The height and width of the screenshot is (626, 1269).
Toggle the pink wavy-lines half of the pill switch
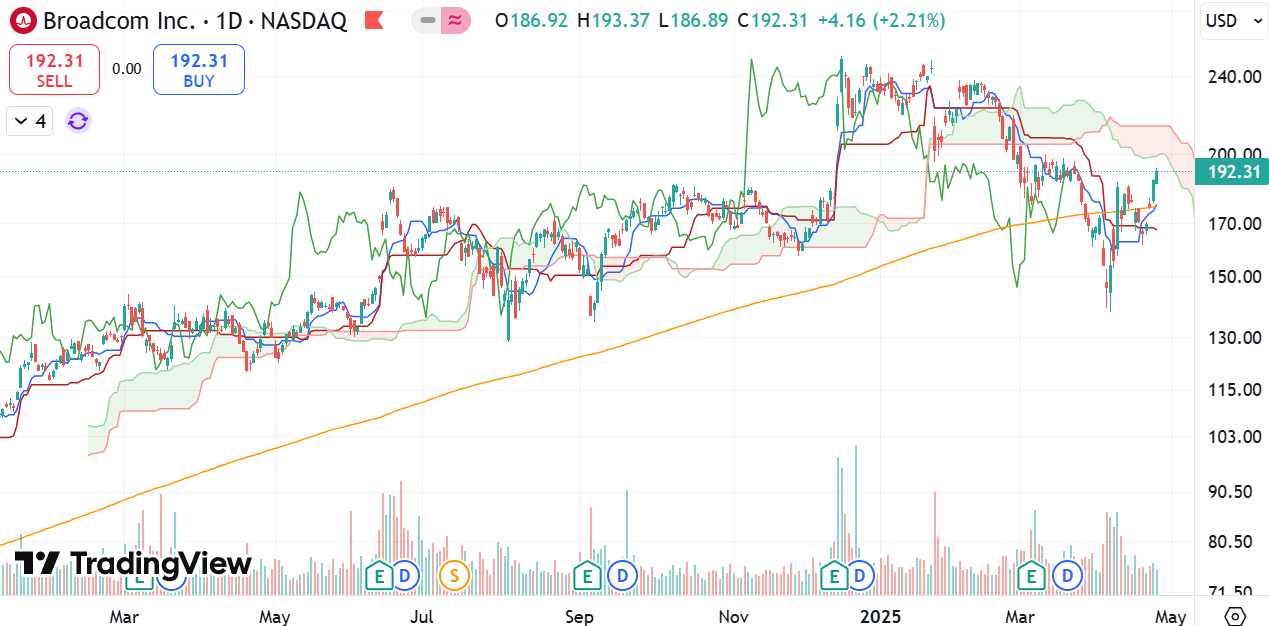tap(456, 20)
